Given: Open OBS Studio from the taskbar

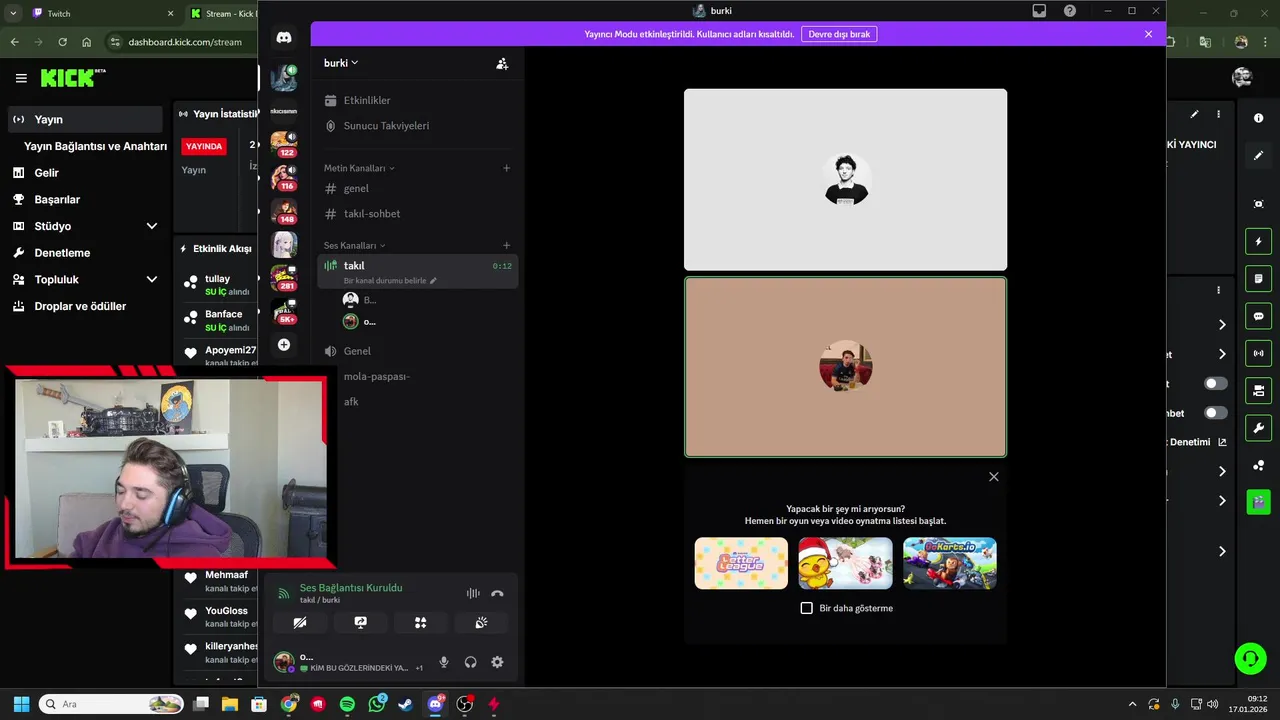Looking at the screenshot, I should [x=464, y=704].
